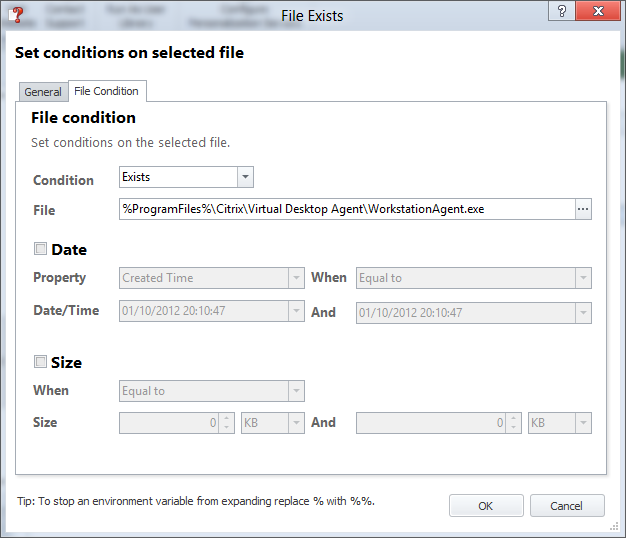Select the File Condition tab
Screen dimensions: 626x538
point(107,91)
